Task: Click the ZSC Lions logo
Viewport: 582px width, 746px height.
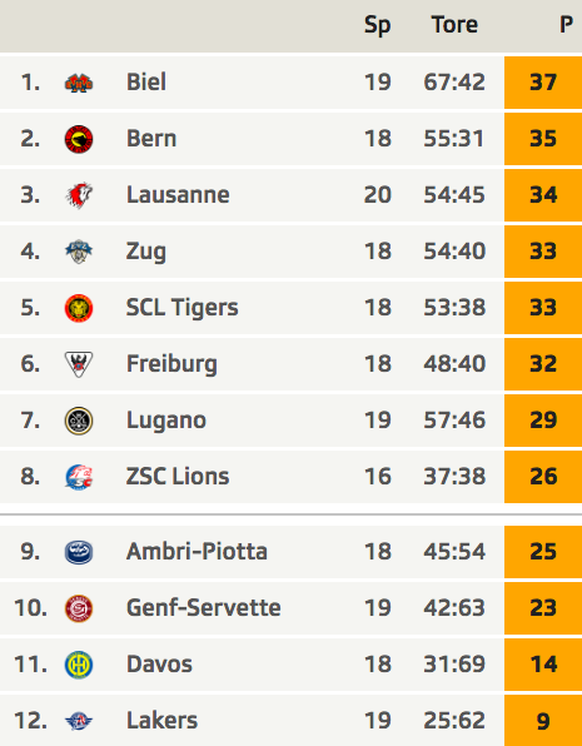Action: click(x=79, y=477)
